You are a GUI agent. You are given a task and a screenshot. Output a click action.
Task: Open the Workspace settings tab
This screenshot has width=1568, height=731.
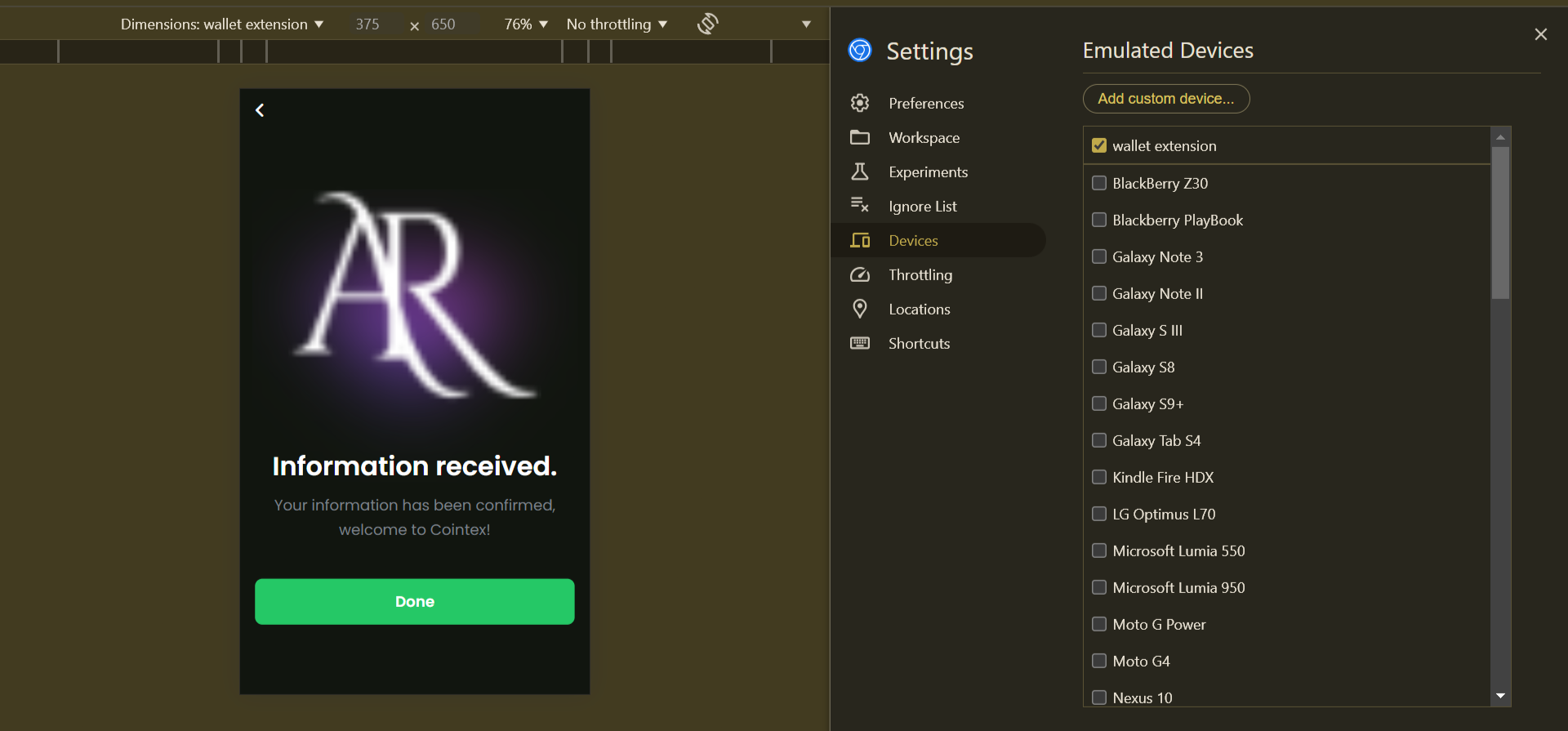click(938, 137)
